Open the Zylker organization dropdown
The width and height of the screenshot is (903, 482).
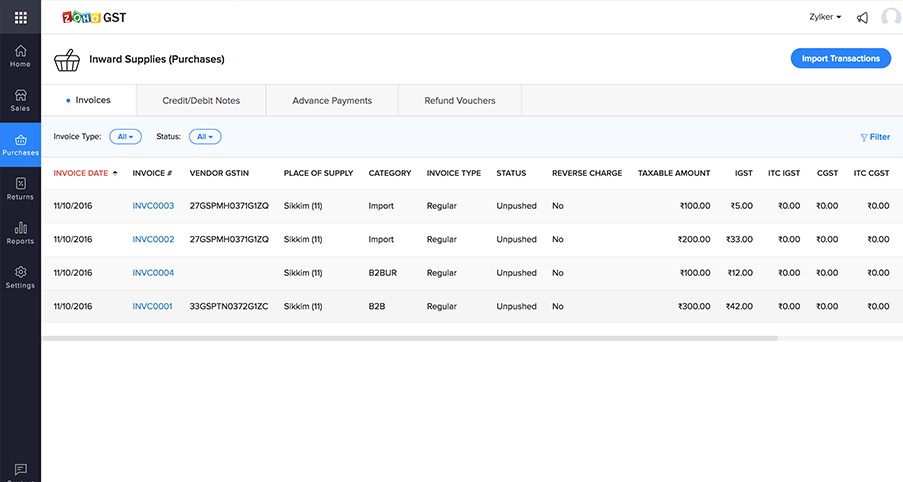point(824,17)
